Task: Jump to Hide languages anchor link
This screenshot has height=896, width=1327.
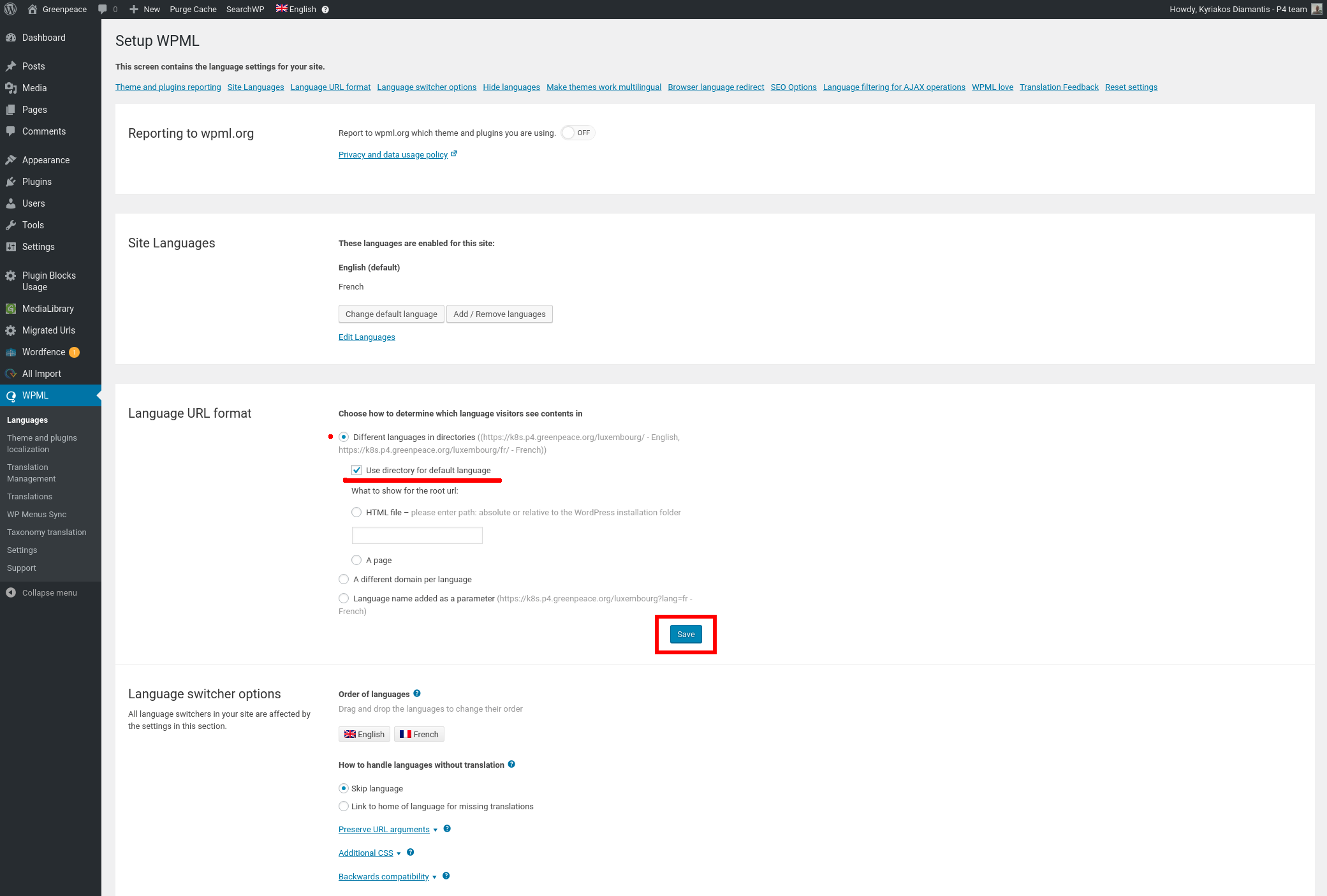Action: [511, 87]
